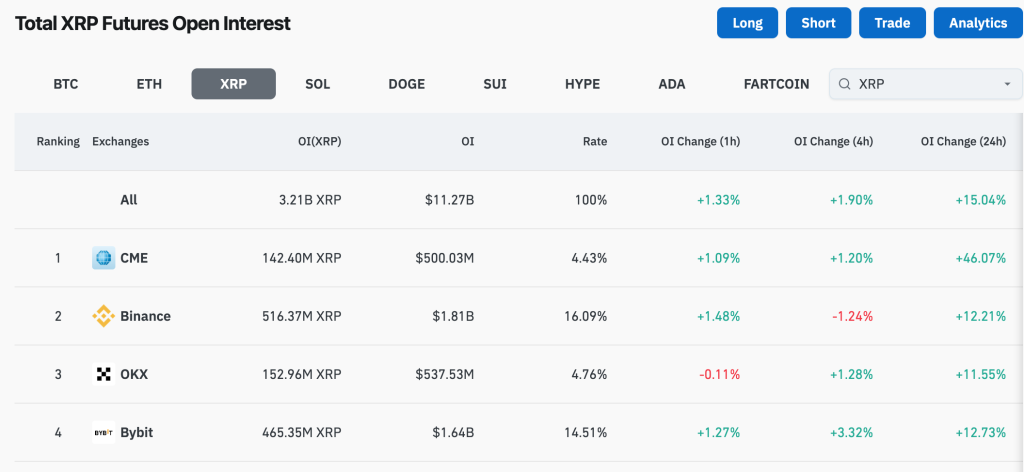Click the Ranking column header

tap(58, 142)
